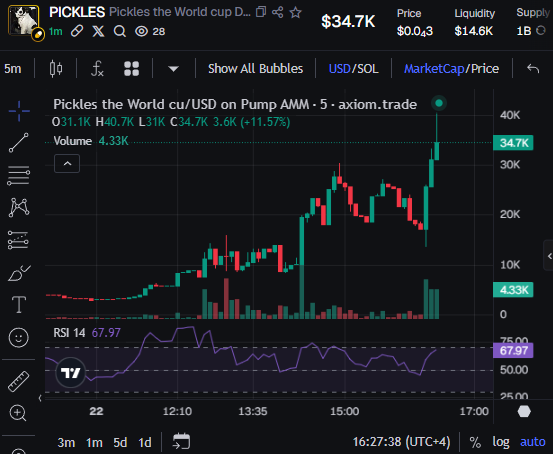The image size is (553, 454).
Task: Click the green live price dot at chart top
Action: tap(439, 103)
